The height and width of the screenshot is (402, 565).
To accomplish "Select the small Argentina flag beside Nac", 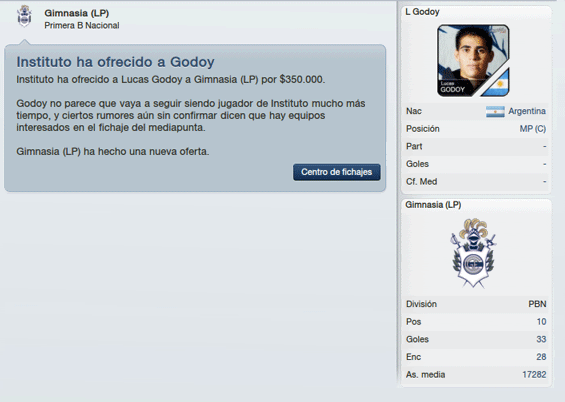I will pyautogui.click(x=495, y=111).
